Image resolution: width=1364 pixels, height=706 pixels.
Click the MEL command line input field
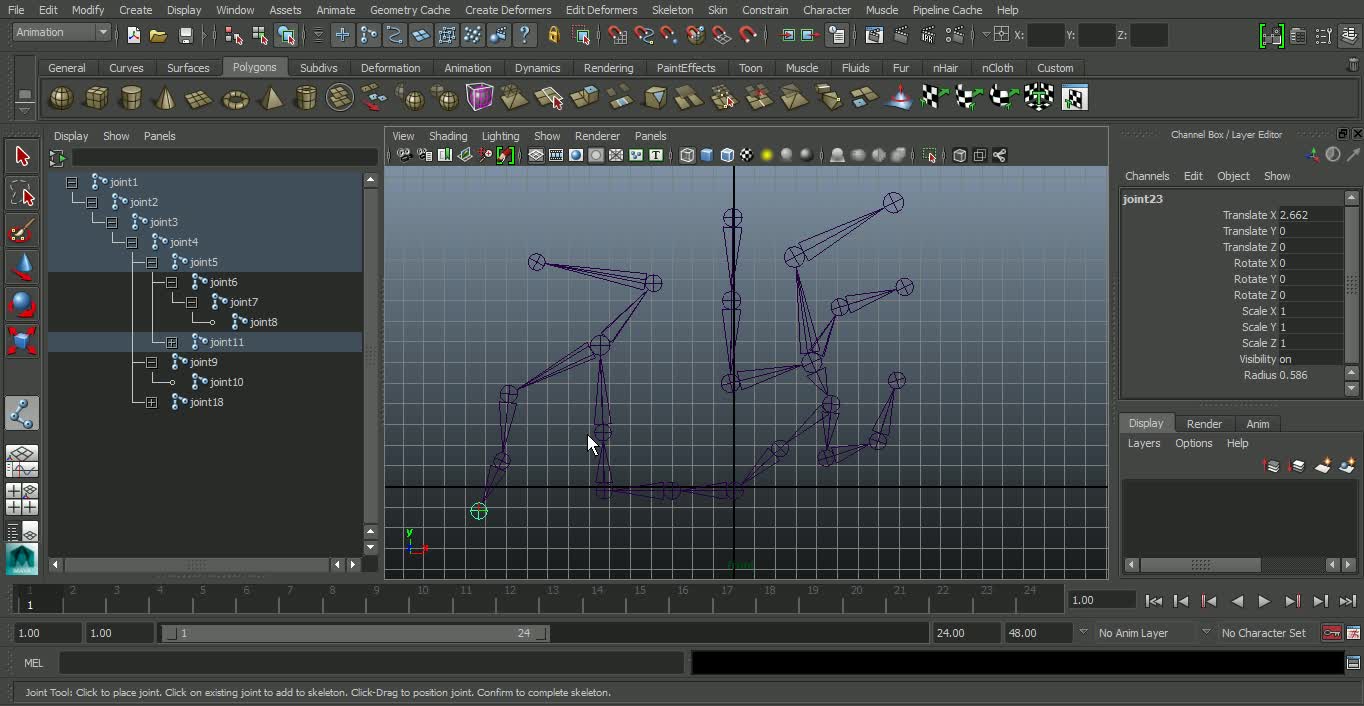[x=370, y=663]
